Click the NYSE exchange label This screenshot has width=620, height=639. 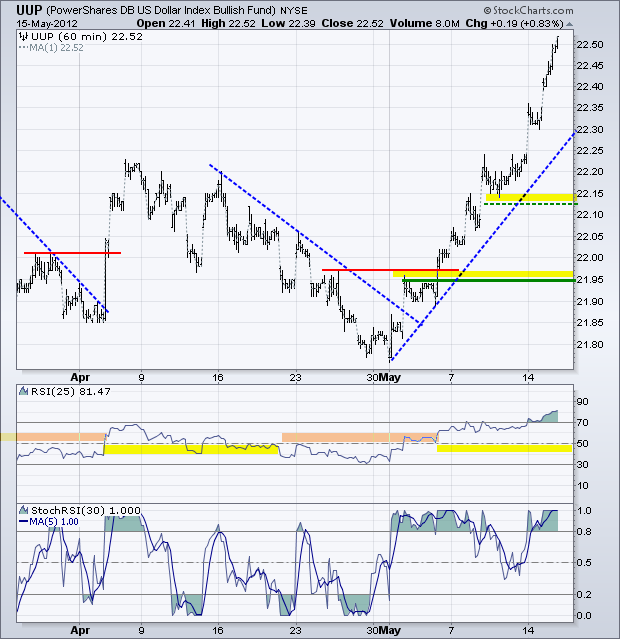point(294,11)
